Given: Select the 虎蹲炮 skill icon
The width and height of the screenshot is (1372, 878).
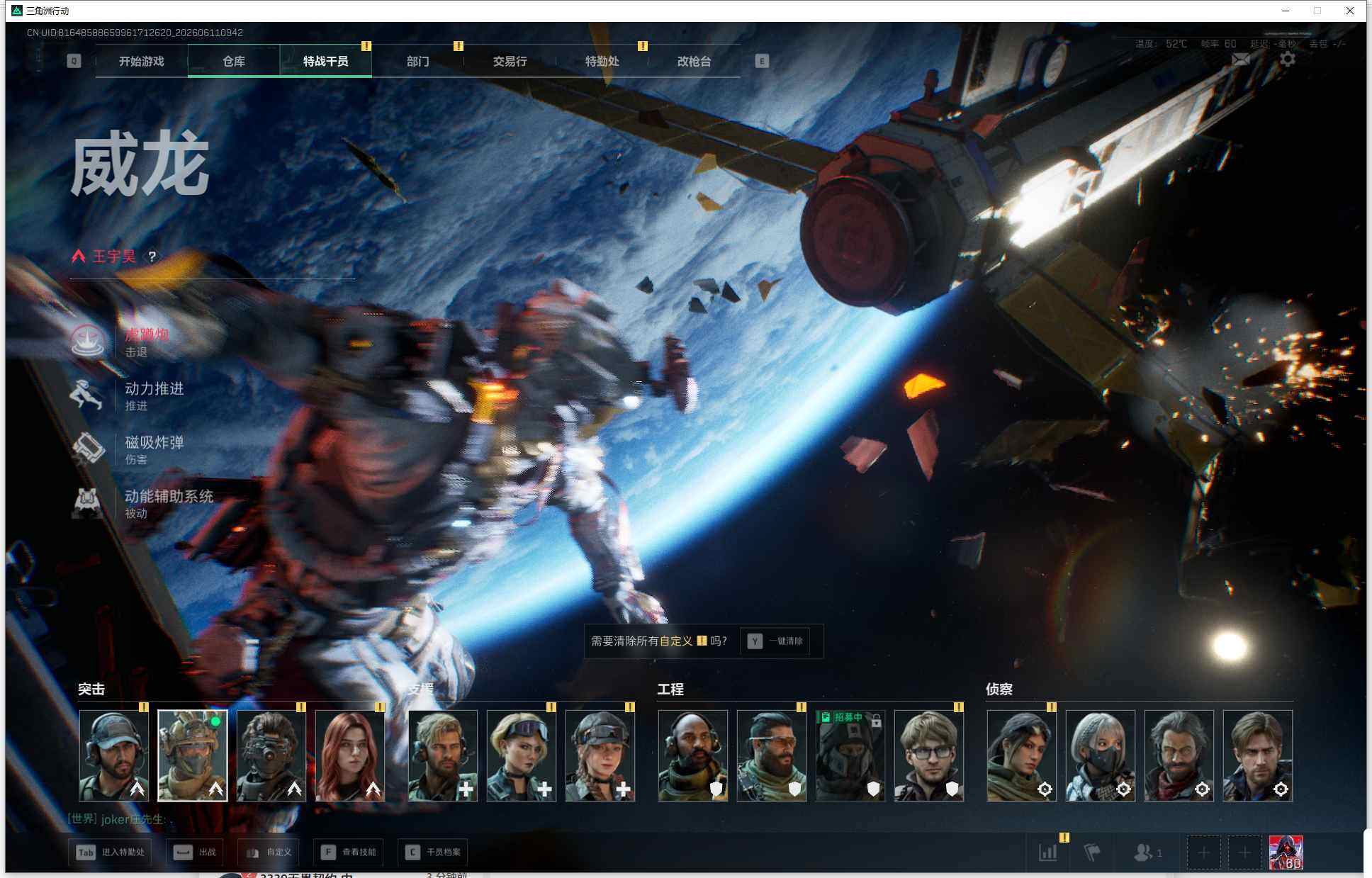Looking at the screenshot, I should (88, 340).
